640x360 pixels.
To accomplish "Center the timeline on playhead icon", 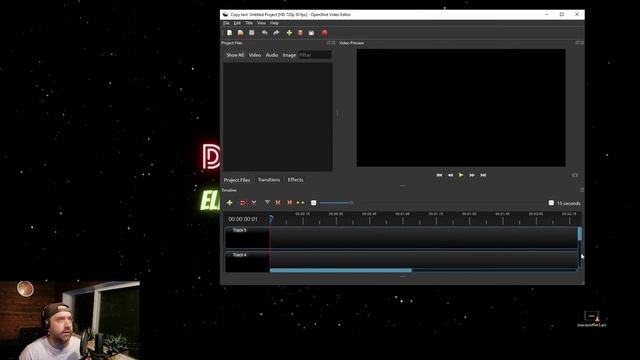I will [x=300, y=203].
